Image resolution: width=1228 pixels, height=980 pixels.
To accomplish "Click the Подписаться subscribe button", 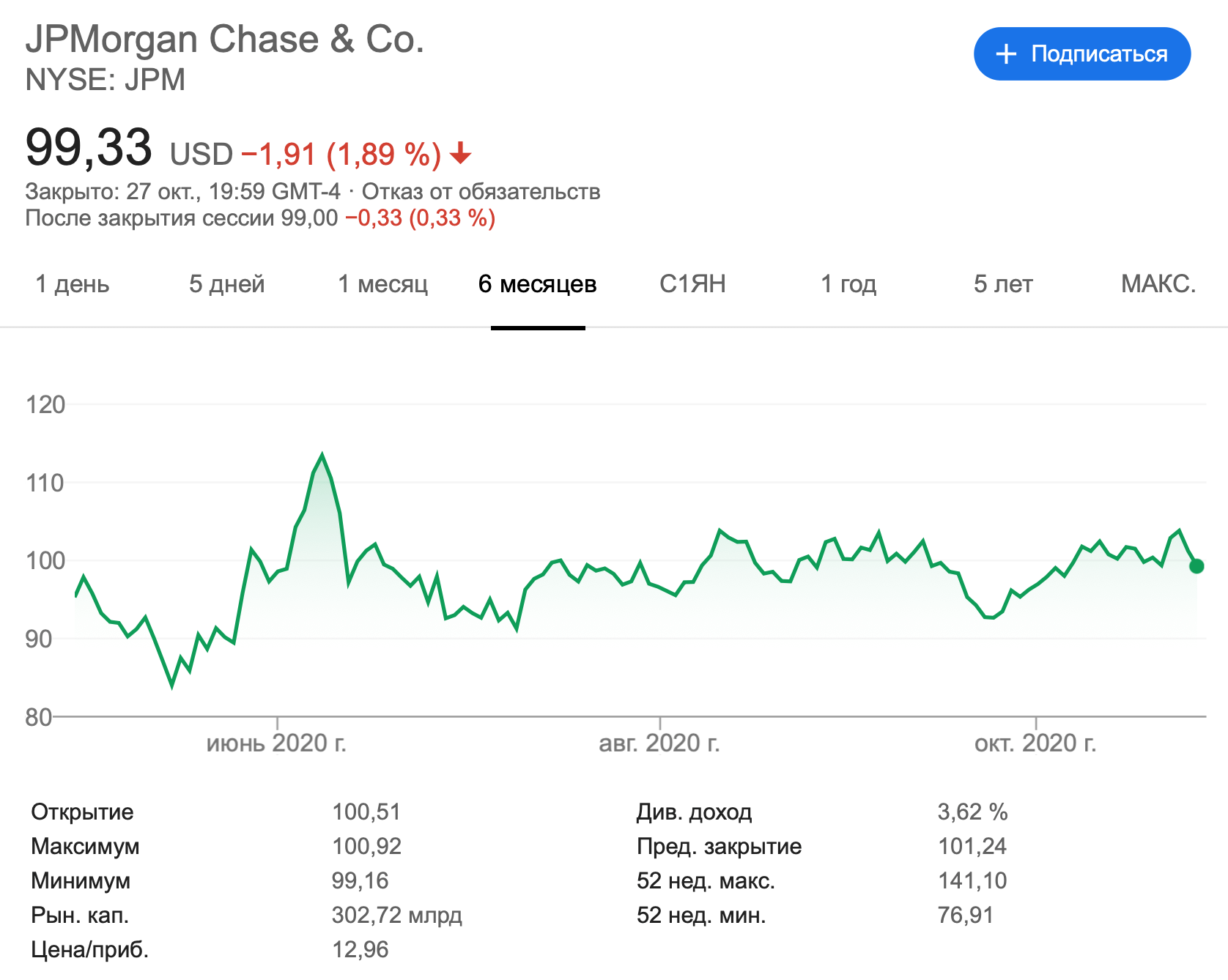I will coord(1082,54).
